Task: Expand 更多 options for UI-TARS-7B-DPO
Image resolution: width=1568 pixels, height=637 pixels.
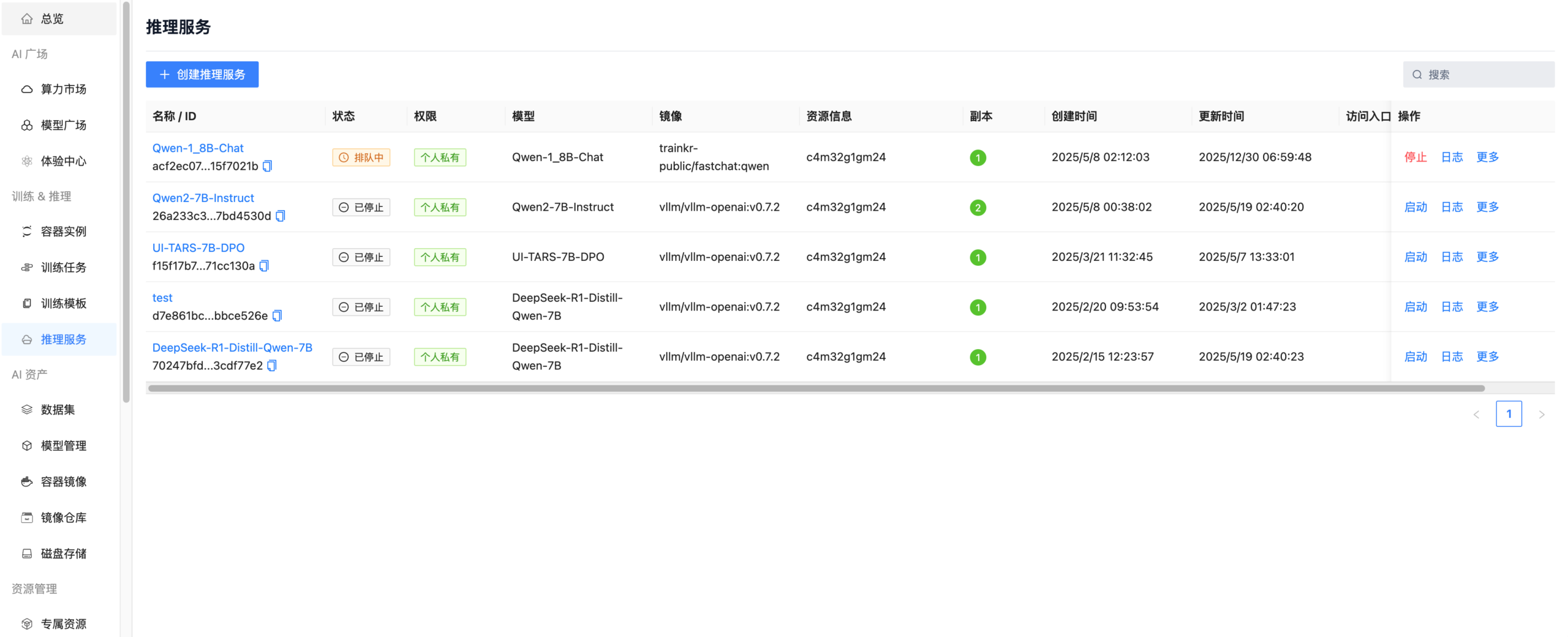Action: pos(1487,257)
